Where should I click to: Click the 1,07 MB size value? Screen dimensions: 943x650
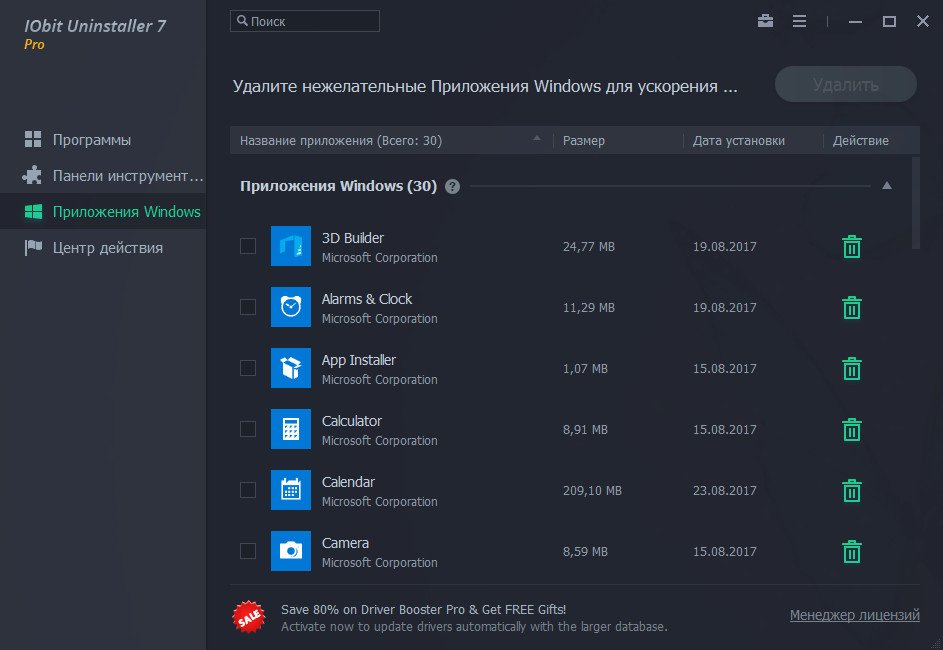coord(585,369)
